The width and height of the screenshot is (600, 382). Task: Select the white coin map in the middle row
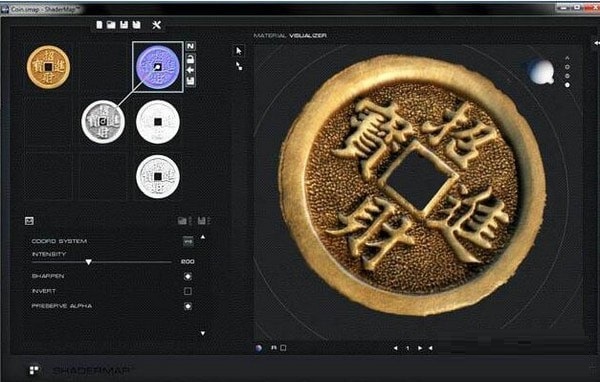coord(158,122)
